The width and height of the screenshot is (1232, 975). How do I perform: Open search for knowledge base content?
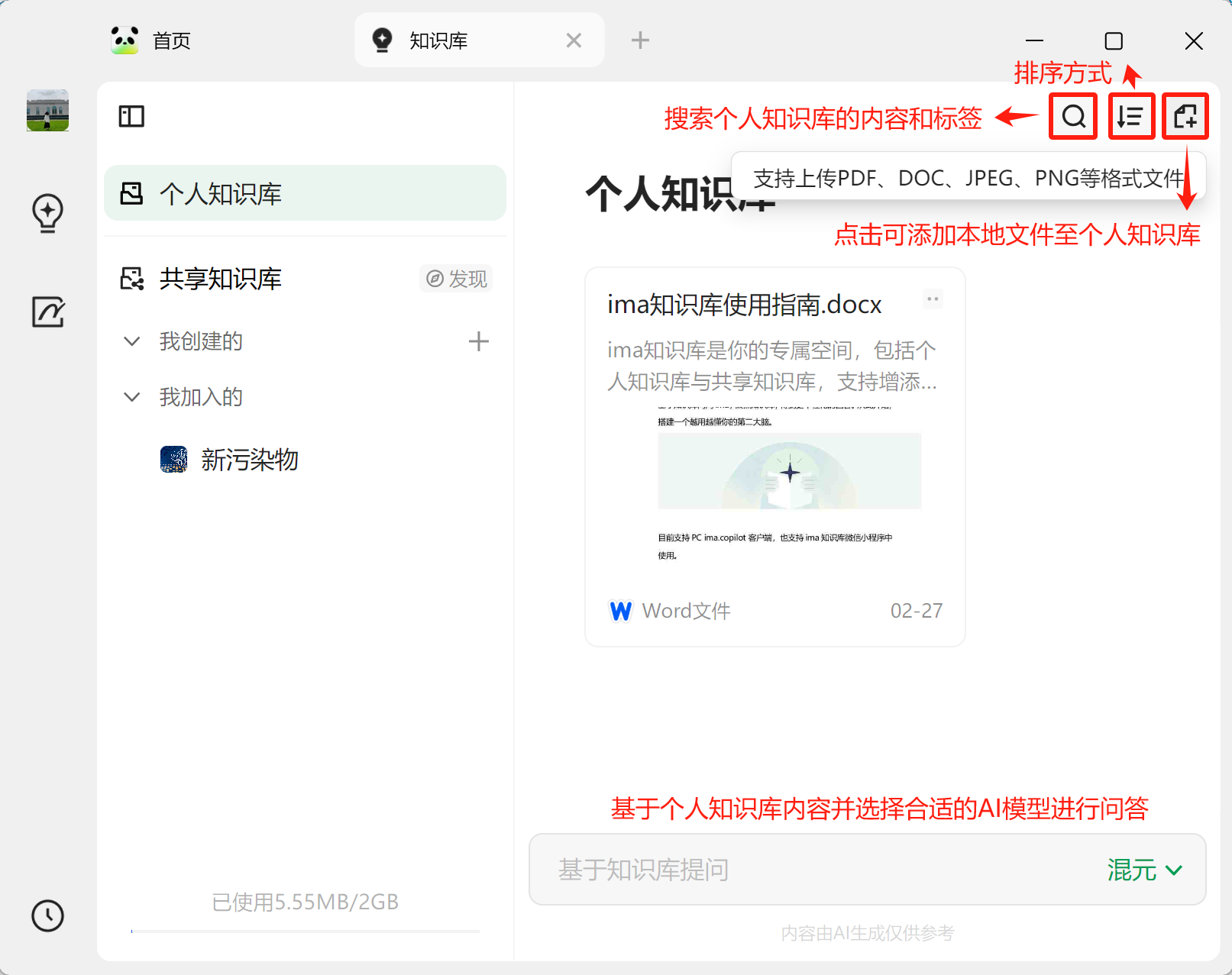(1073, 117)
